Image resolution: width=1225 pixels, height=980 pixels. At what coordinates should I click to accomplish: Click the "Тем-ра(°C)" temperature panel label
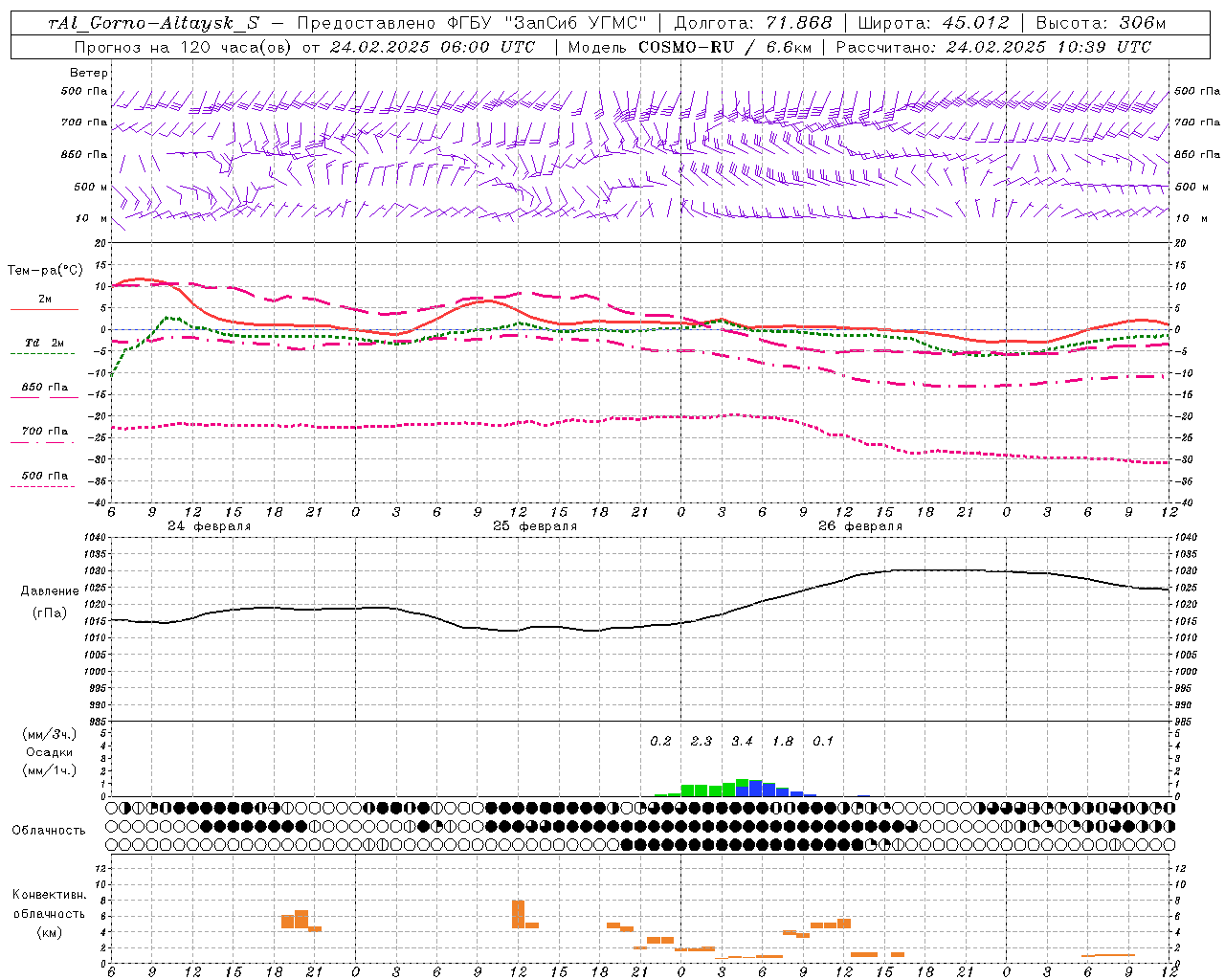pos(45,271)
